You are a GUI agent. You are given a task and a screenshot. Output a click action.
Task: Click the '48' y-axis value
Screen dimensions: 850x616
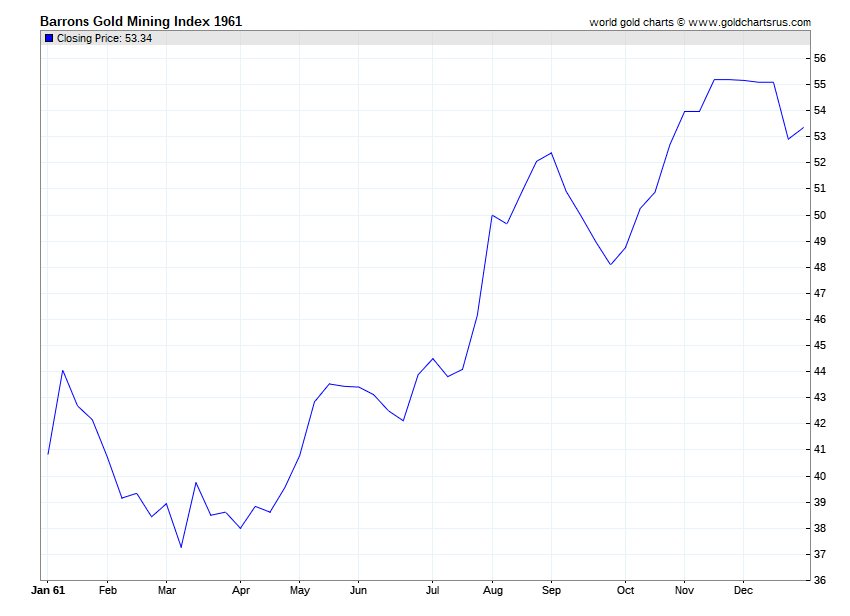pyautogui.click(x=820, y=267)
